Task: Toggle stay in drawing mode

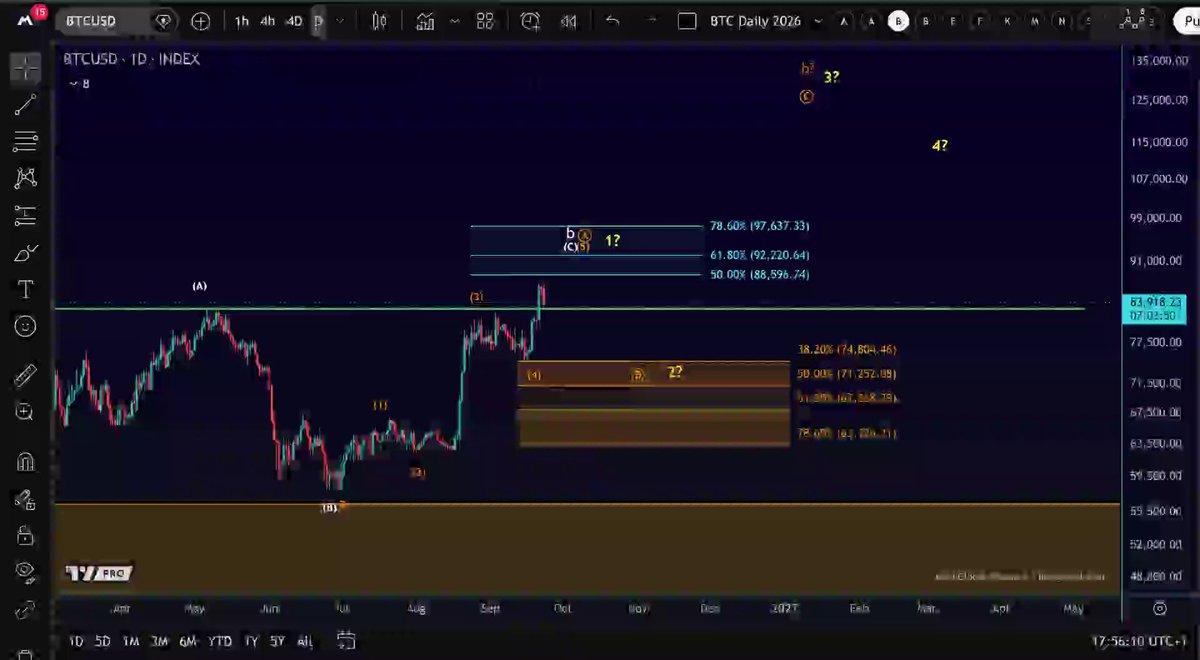Action: coord(26,499)
